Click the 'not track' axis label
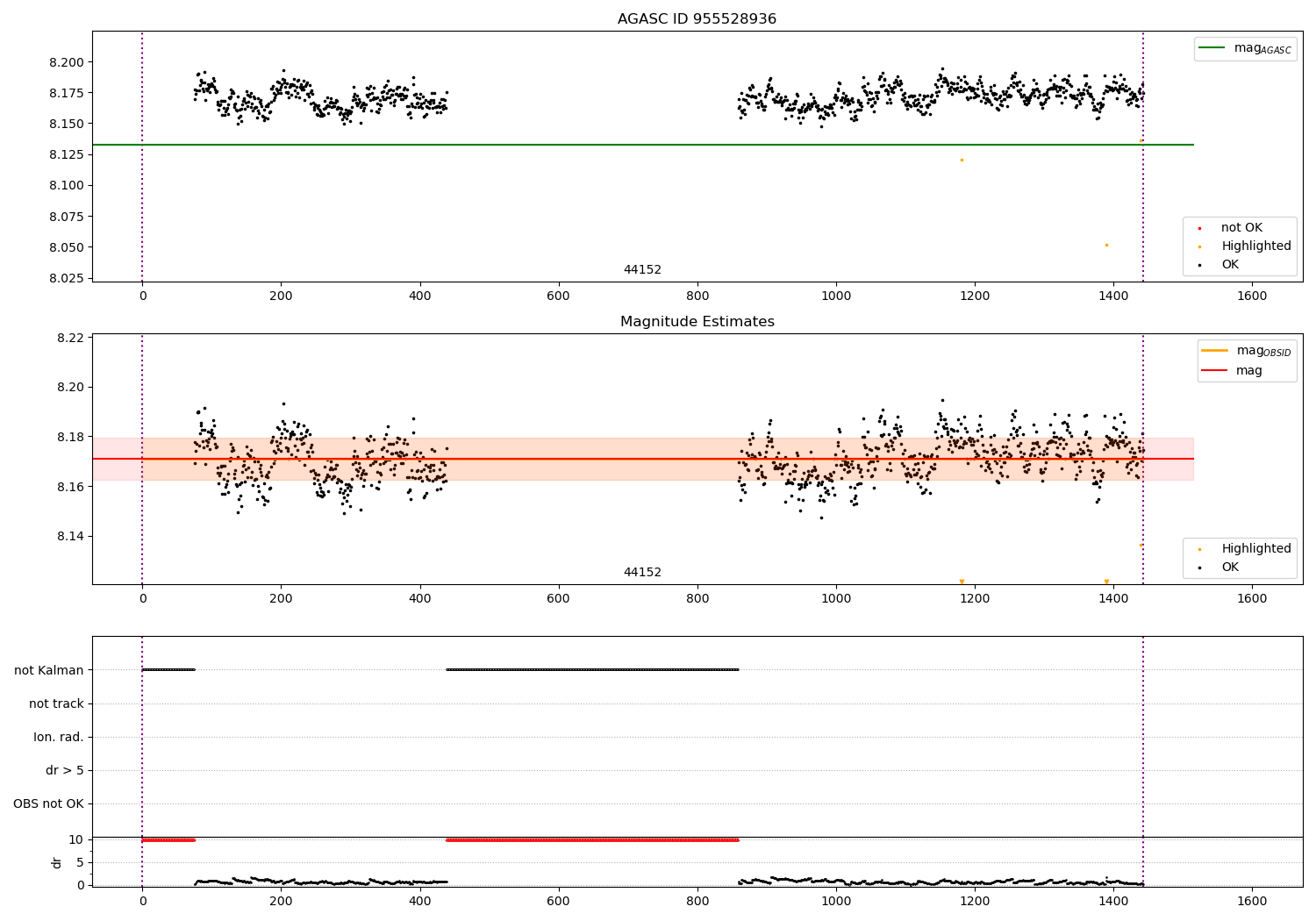The image size is (1316, 921). point(56,703)
